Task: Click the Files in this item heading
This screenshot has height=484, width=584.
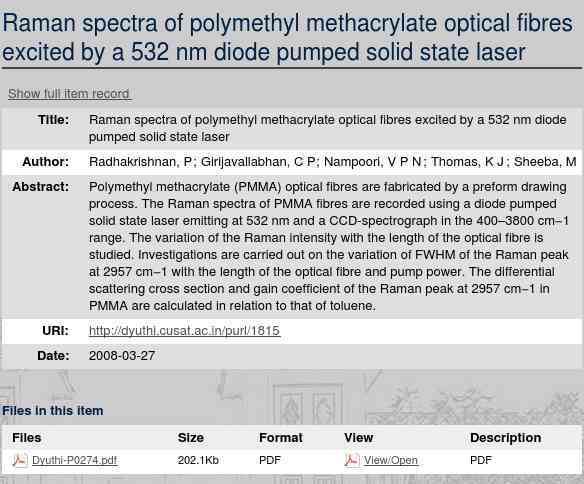Action: tap(53, 411)
